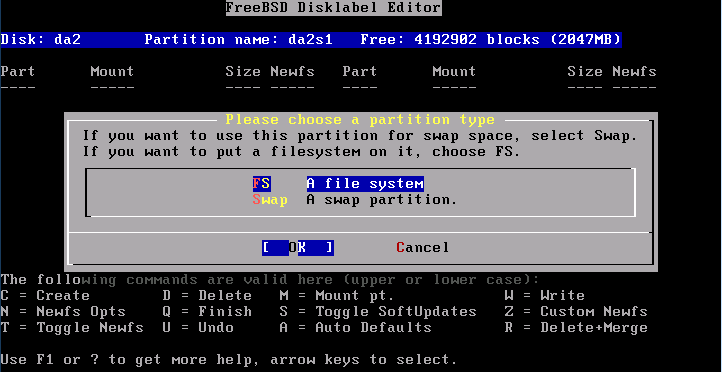Click the 'U = Undo' command text
The height and width of the screenshot is (372, 722).
click(x=198, y=328)
